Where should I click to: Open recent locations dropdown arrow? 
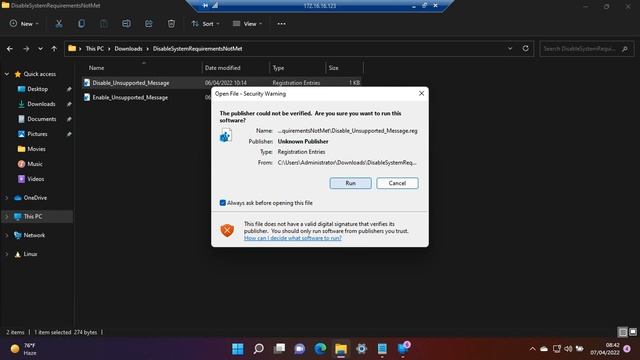coord(40,49)
